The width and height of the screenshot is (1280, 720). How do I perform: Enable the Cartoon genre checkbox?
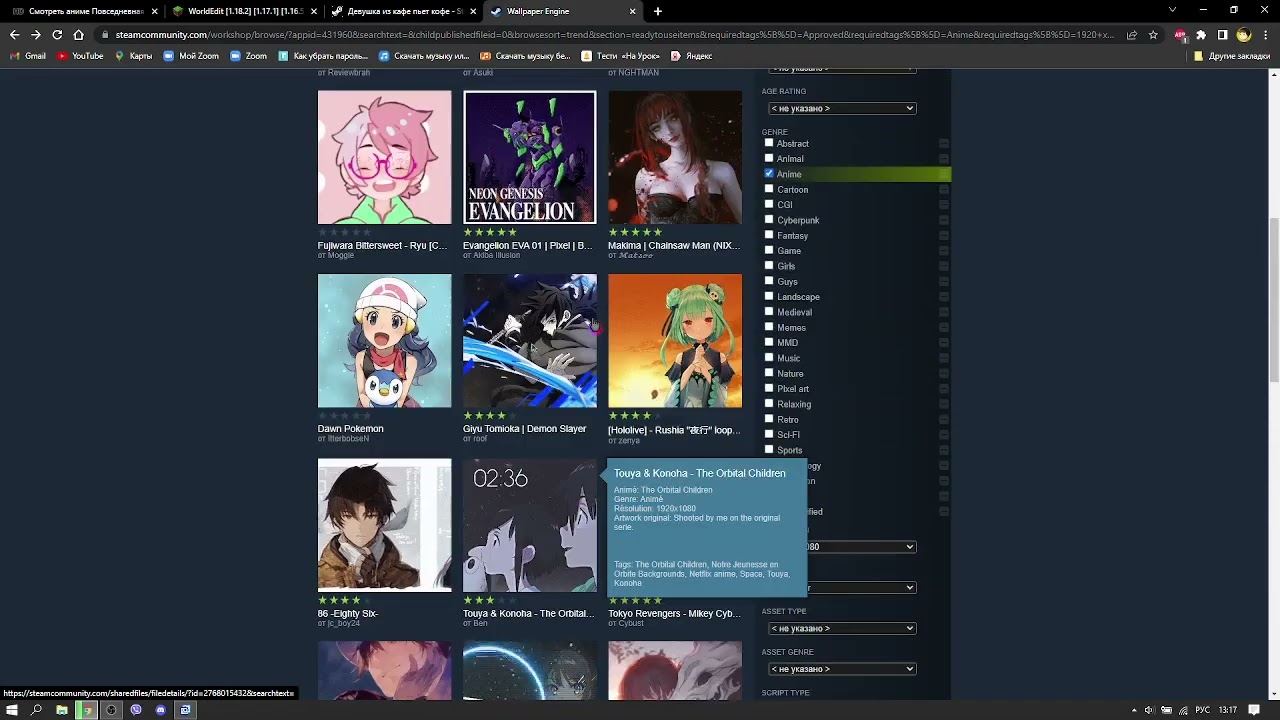769,189
